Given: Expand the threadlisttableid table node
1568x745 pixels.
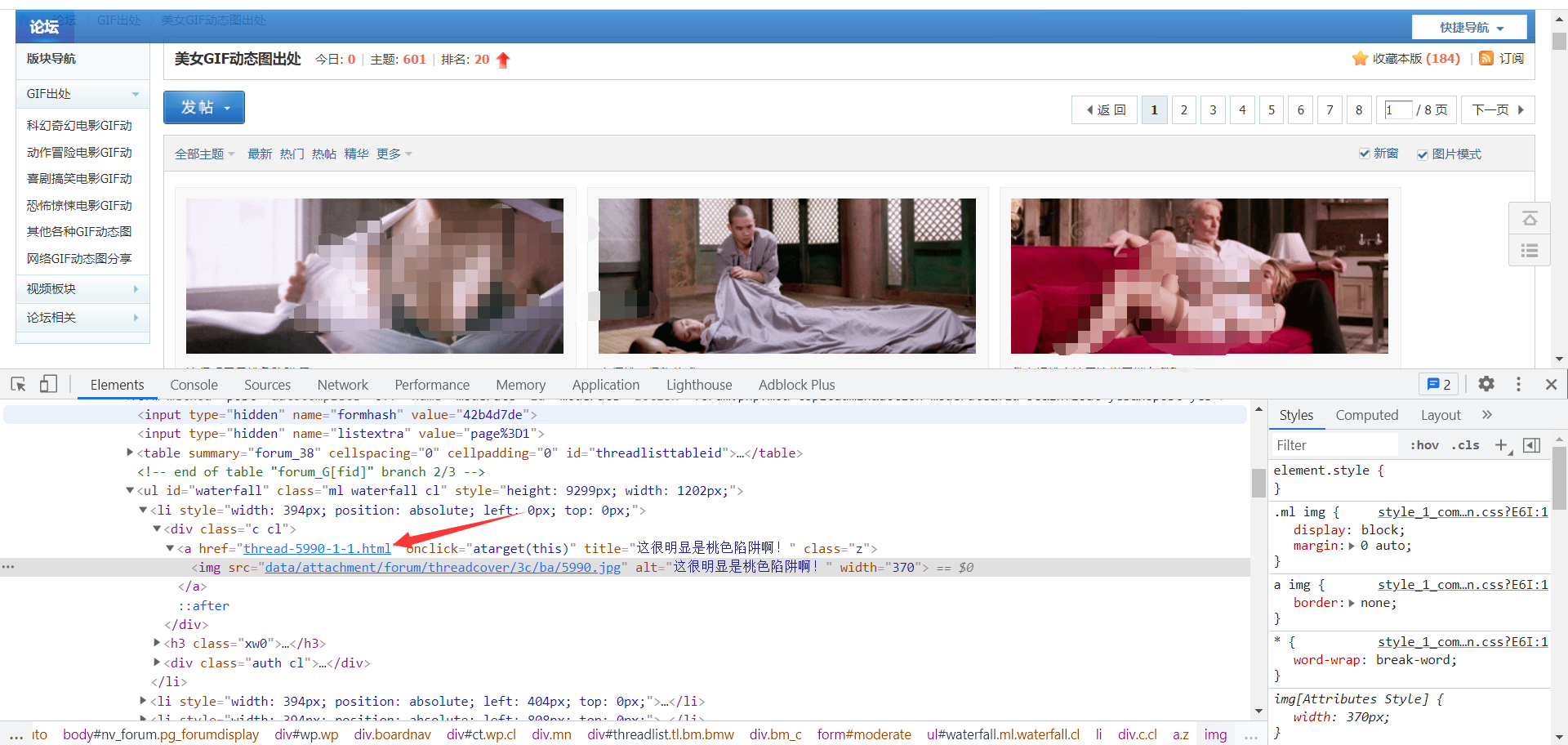Looking at the screenshot, I should [130, 452].
